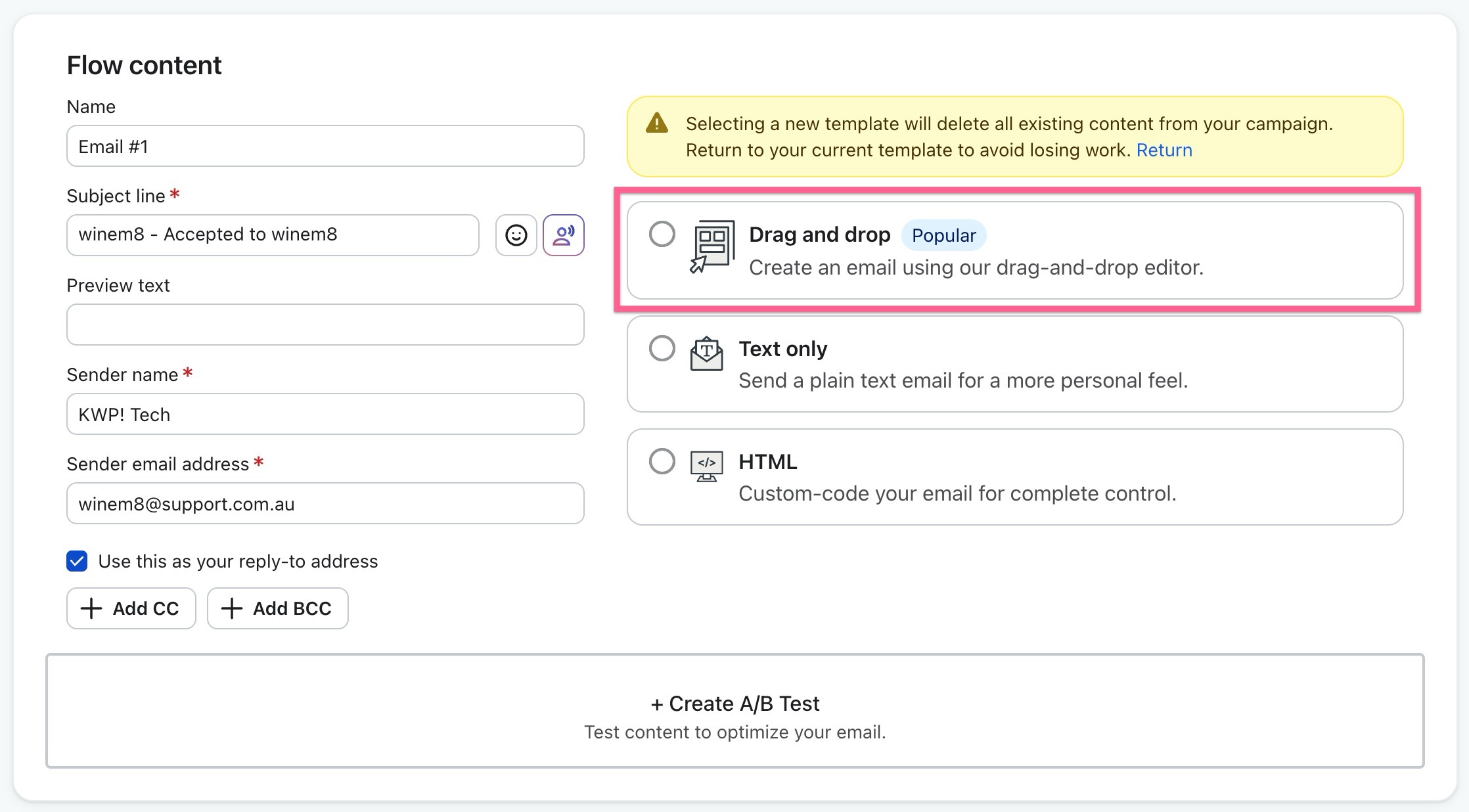
Task: Click the Preview text label
Action: (x=118, y=285)
